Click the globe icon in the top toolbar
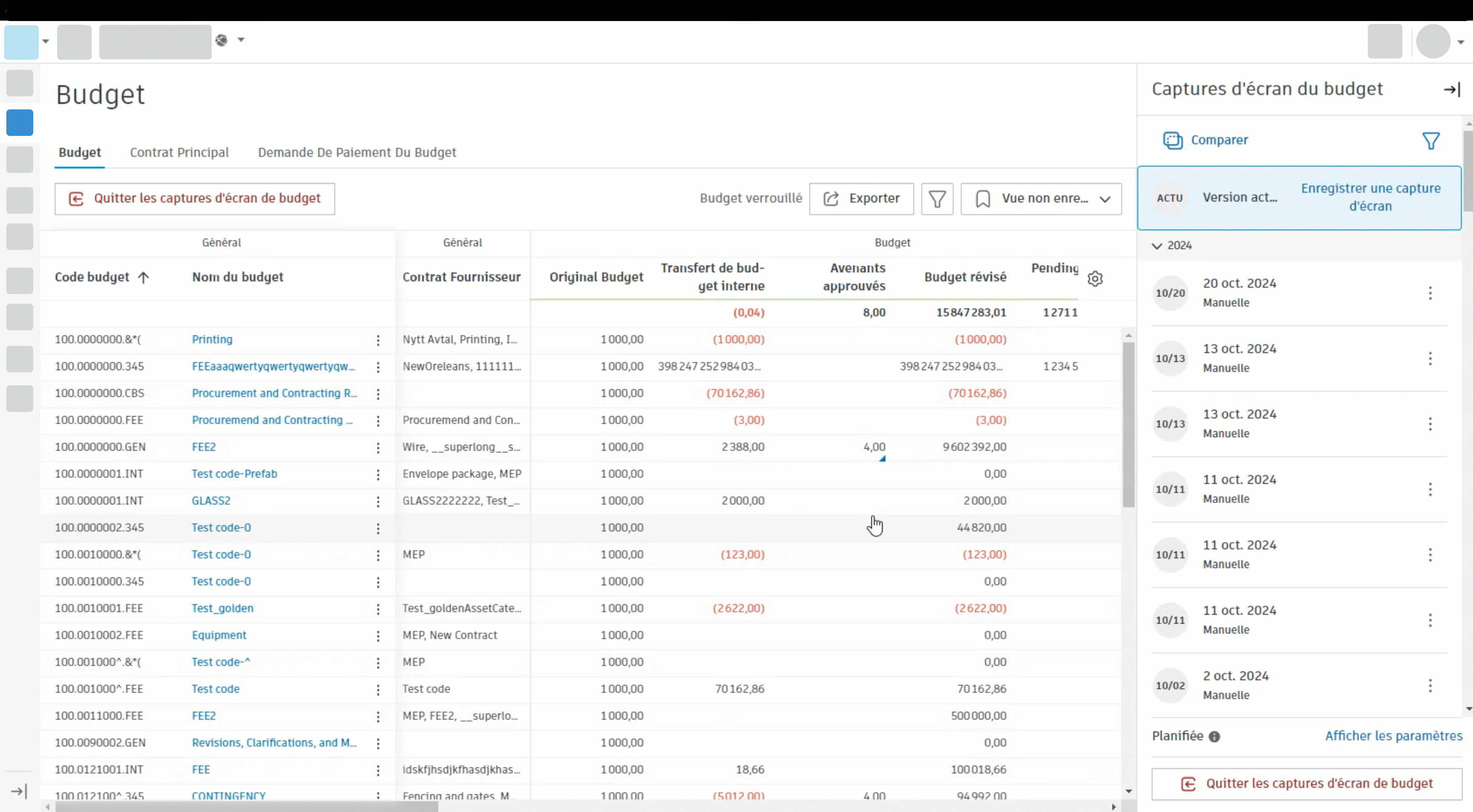The image size is (1473, 812). tap(222, 40)
